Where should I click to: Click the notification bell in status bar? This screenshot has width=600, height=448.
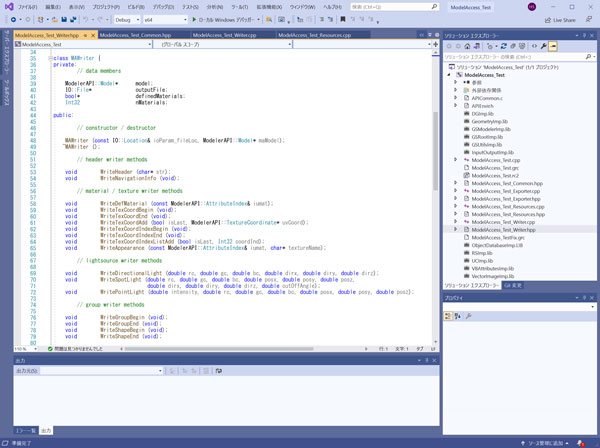pos(580,442)
